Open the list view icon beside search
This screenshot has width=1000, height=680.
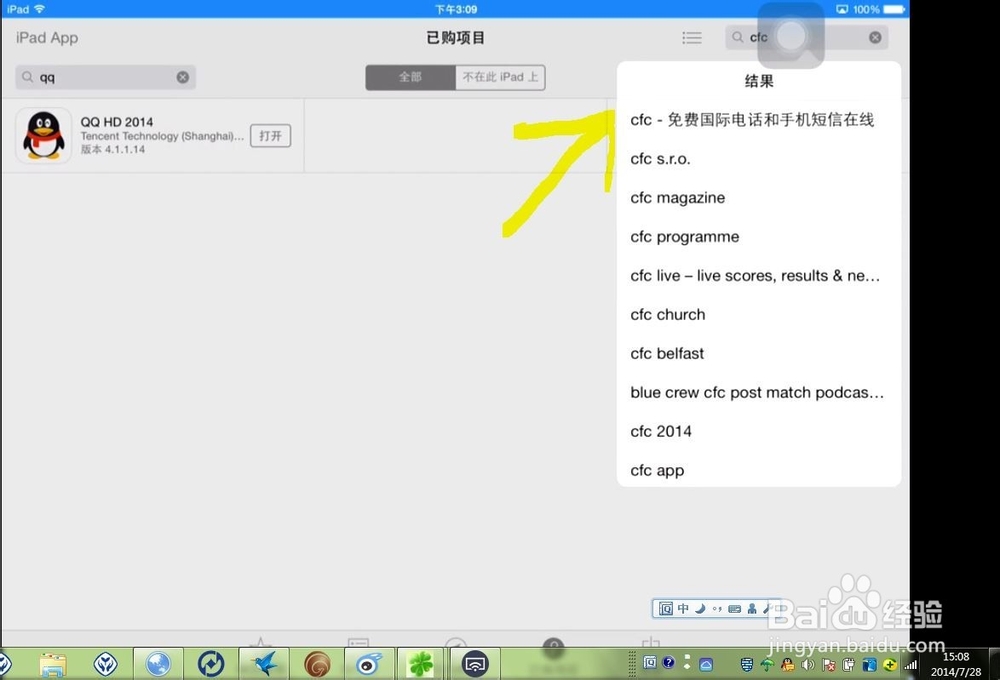pos(692,38)
